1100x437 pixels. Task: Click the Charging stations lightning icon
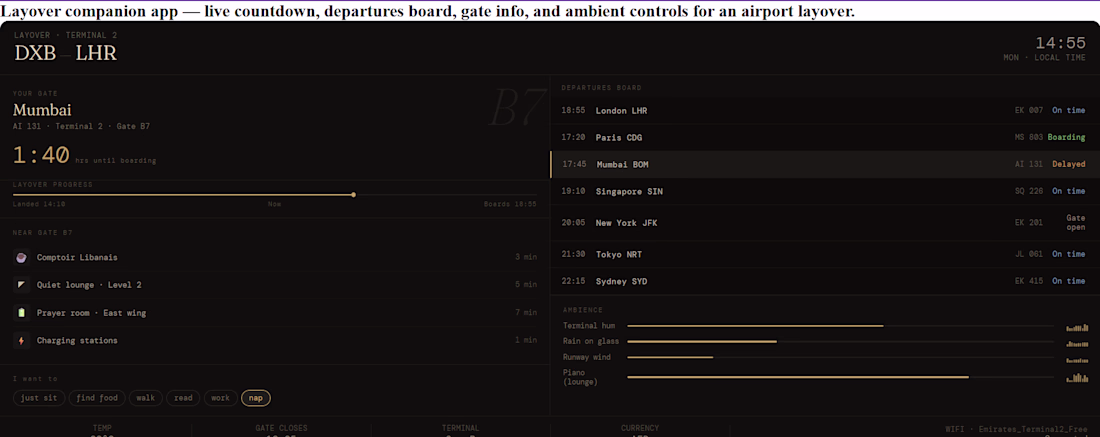[x=21, y=340]
